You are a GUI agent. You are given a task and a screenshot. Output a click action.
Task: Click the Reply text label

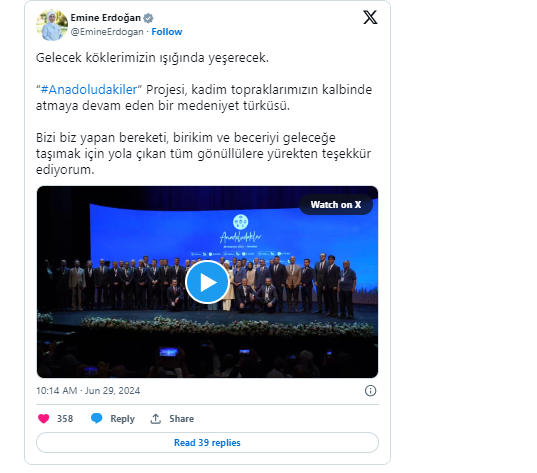[x=122, y=419]
